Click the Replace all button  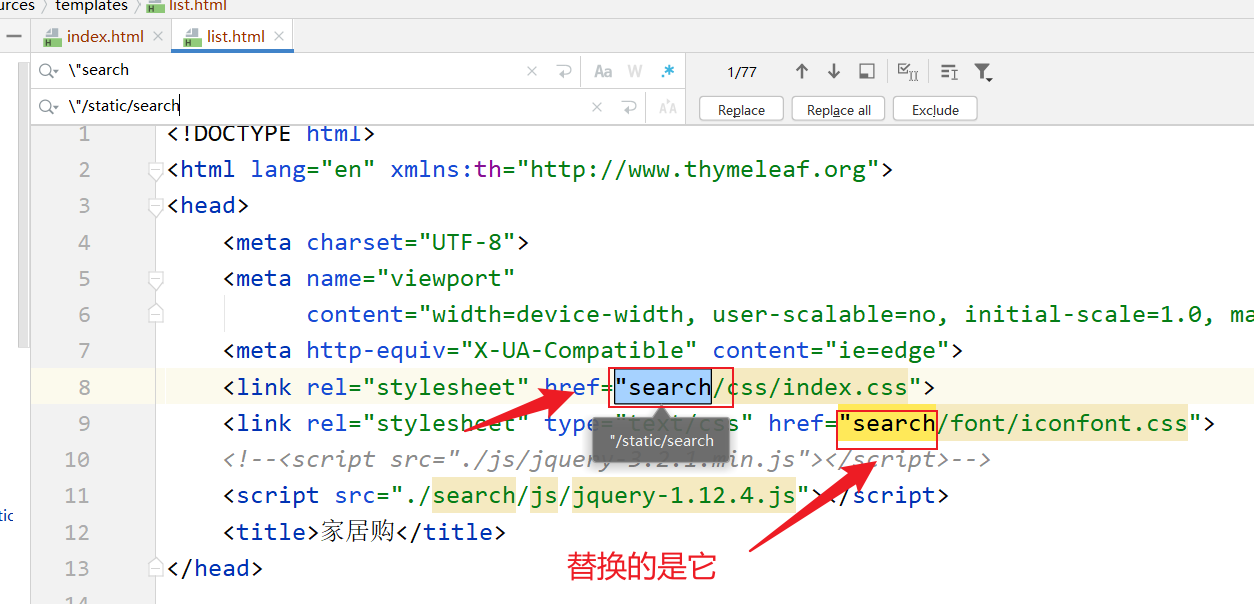pos(839,110)
